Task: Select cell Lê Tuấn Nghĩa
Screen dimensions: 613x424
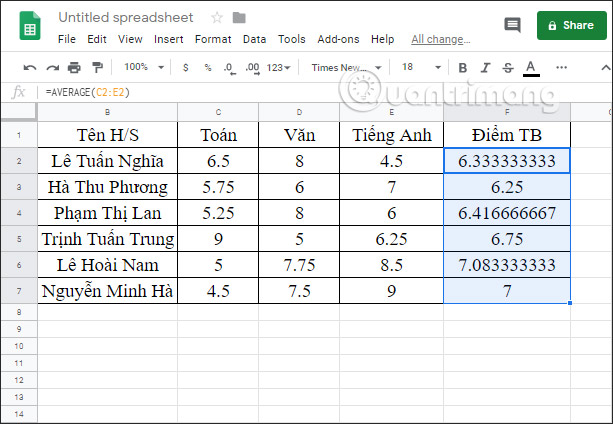Action: (x=108, y=161)
